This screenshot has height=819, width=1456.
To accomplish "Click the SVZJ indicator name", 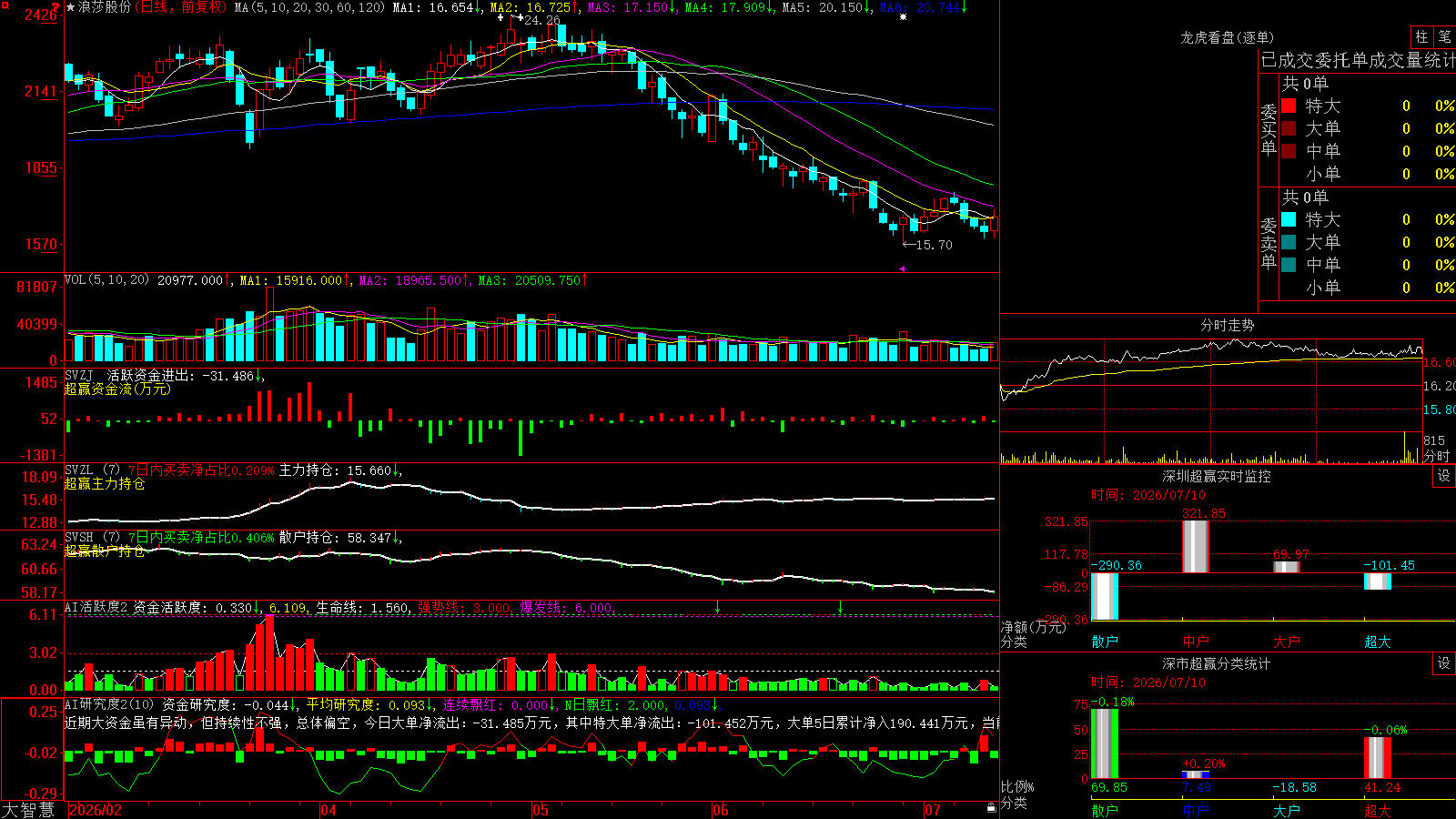I will (x=79, y=376).
